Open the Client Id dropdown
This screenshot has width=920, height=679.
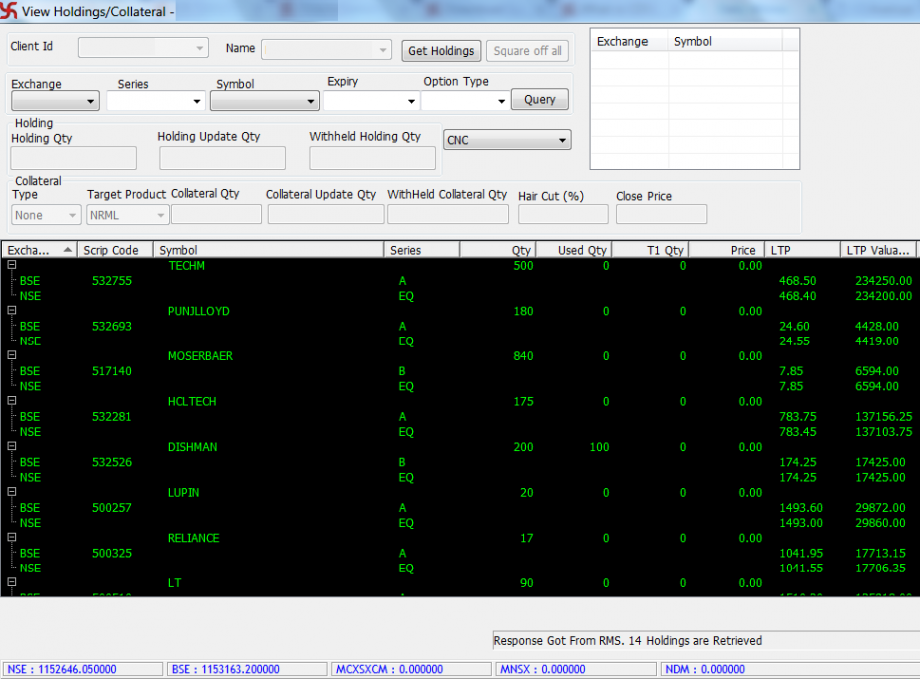[143, 48]
